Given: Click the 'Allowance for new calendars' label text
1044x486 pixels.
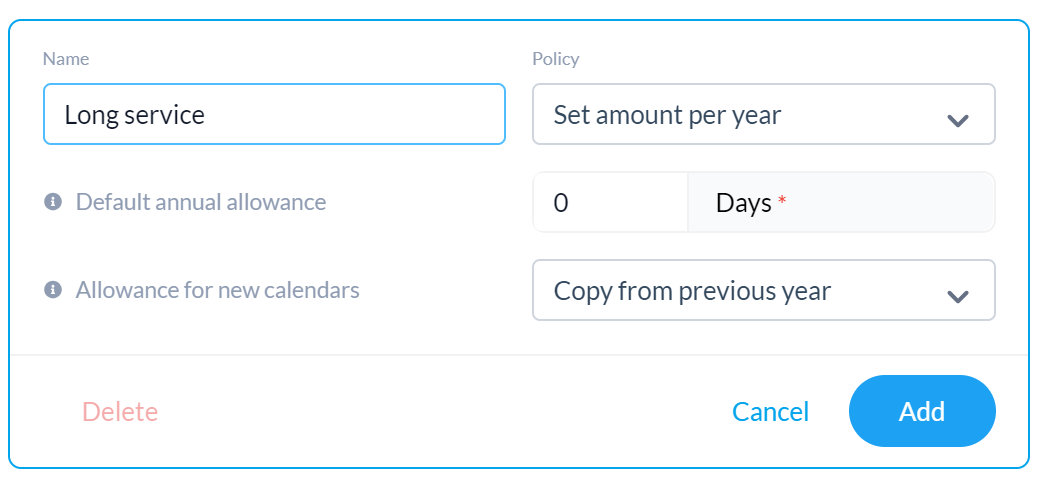Looking at the screenshot, I should click(218, 290).
